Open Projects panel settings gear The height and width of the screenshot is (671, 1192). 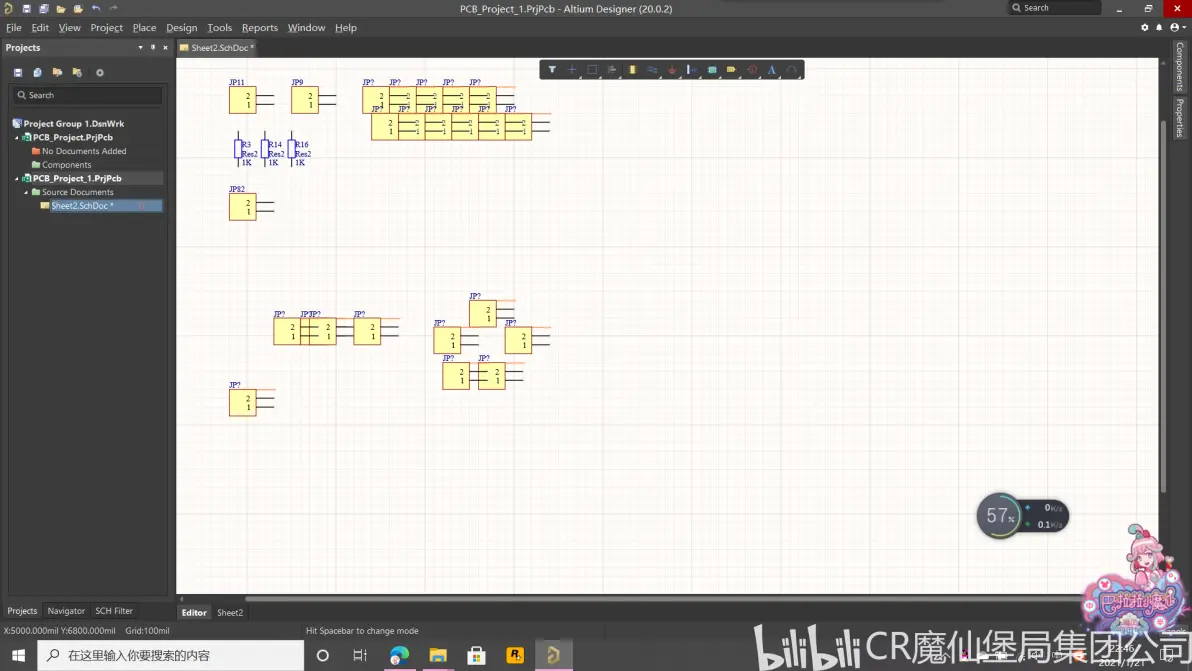[x=100, y=72]
